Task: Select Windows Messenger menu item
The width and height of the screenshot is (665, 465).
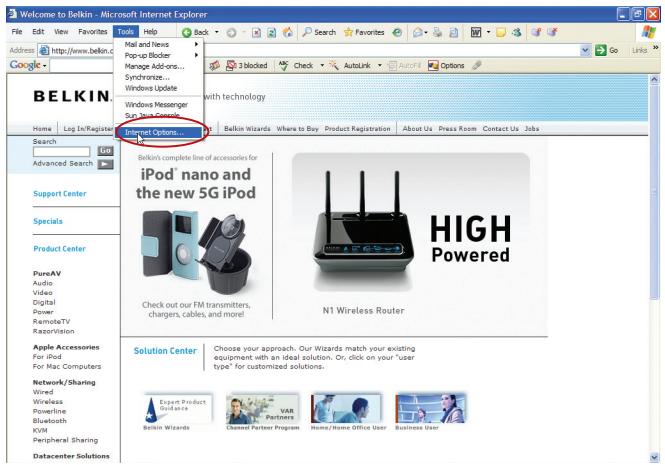Action: 159,104
